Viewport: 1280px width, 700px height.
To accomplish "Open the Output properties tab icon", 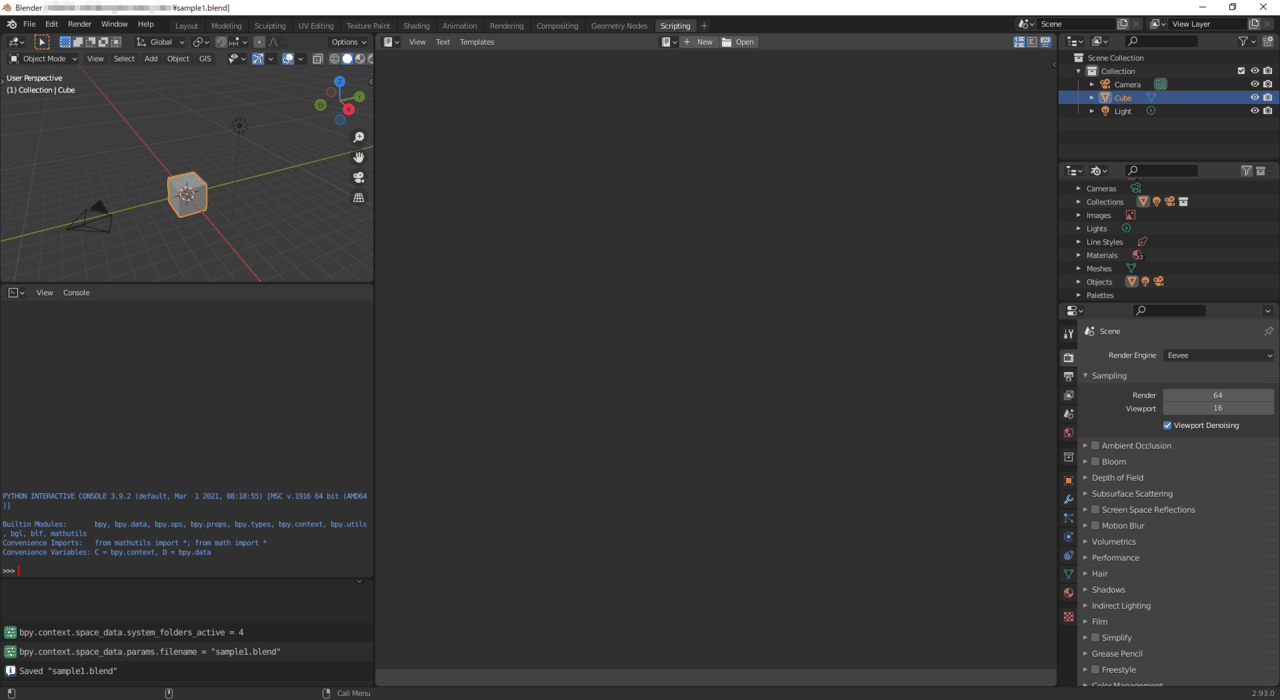I will coord(1068,376).
